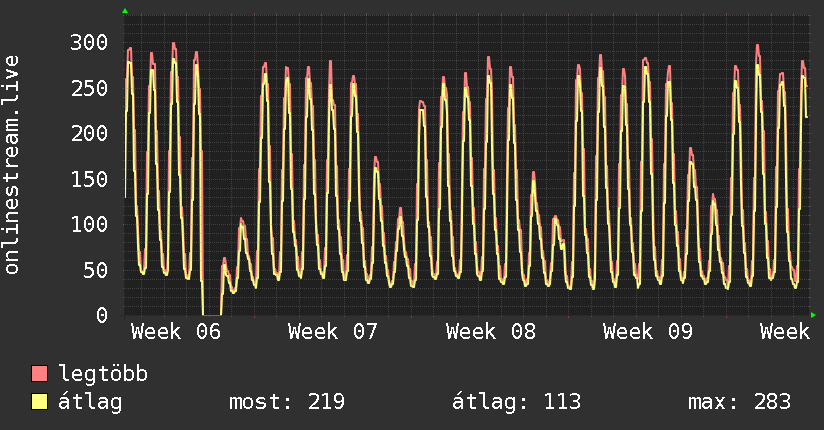Click the pink legtöbb legend swatch
Viewport: 824px width, 430px height.
39,374
